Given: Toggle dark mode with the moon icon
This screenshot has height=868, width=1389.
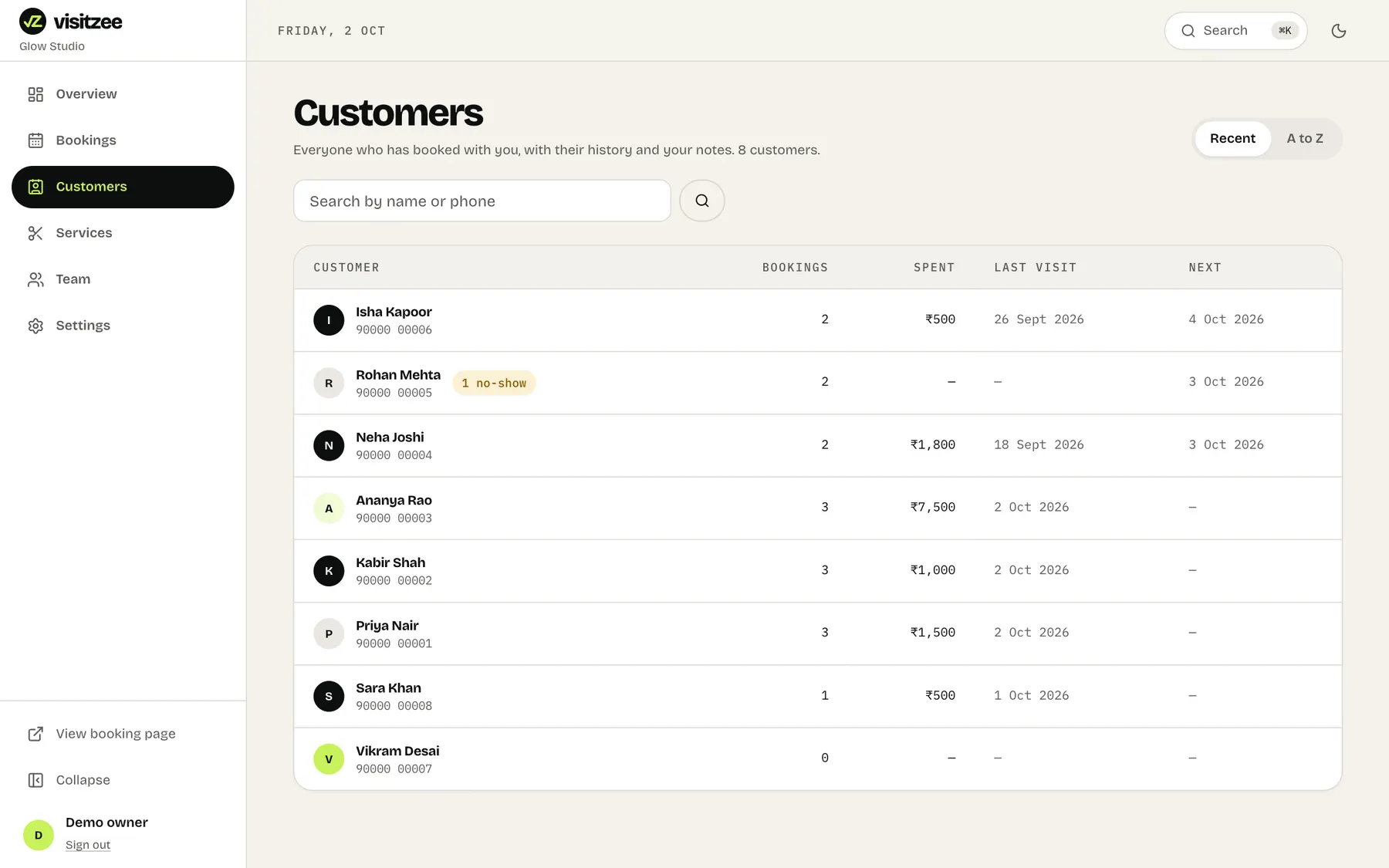Looking at the screenshot, I should (1339, 31).
